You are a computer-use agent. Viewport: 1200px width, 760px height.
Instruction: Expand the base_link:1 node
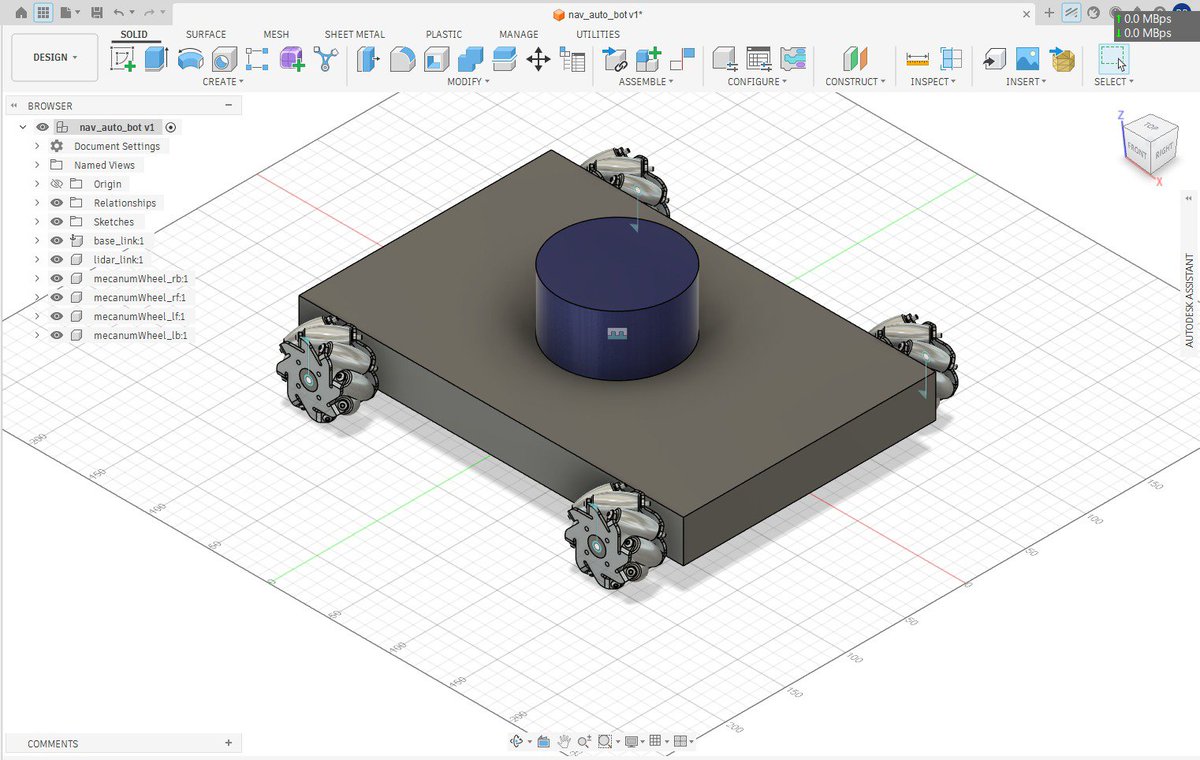click(x=37, y=241)
